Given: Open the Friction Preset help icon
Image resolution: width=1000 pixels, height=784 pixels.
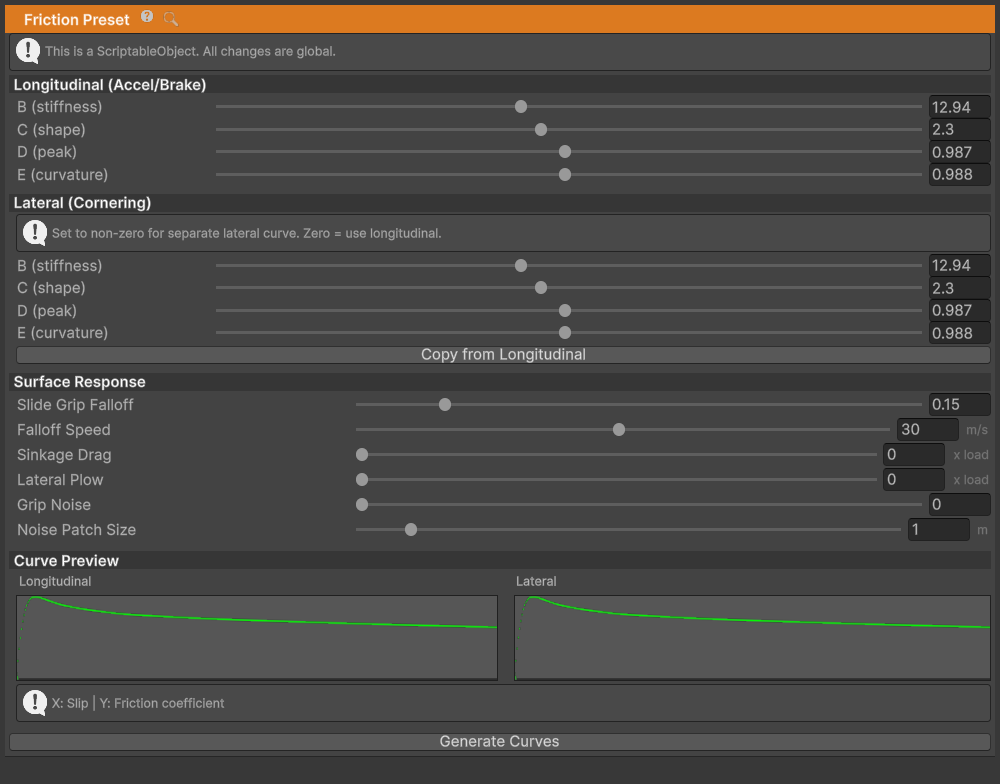Looking at the screenshot, I should 147,17.
